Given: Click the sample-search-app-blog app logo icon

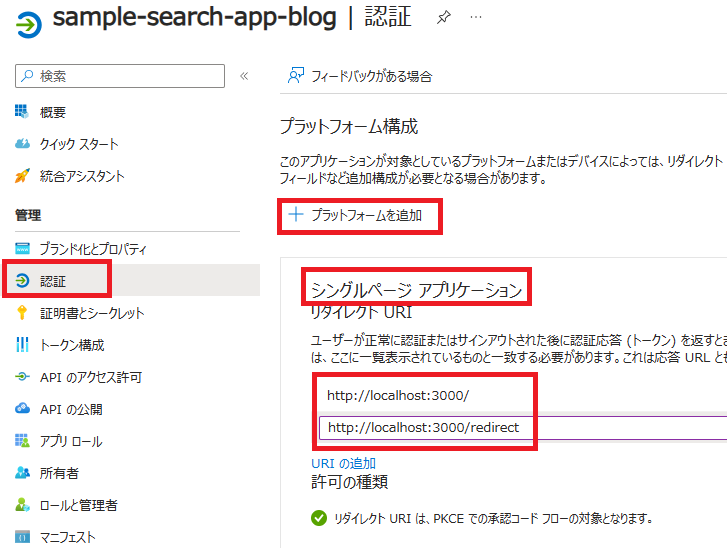Looking at the screenshot, I should click(x=29, y=24).
